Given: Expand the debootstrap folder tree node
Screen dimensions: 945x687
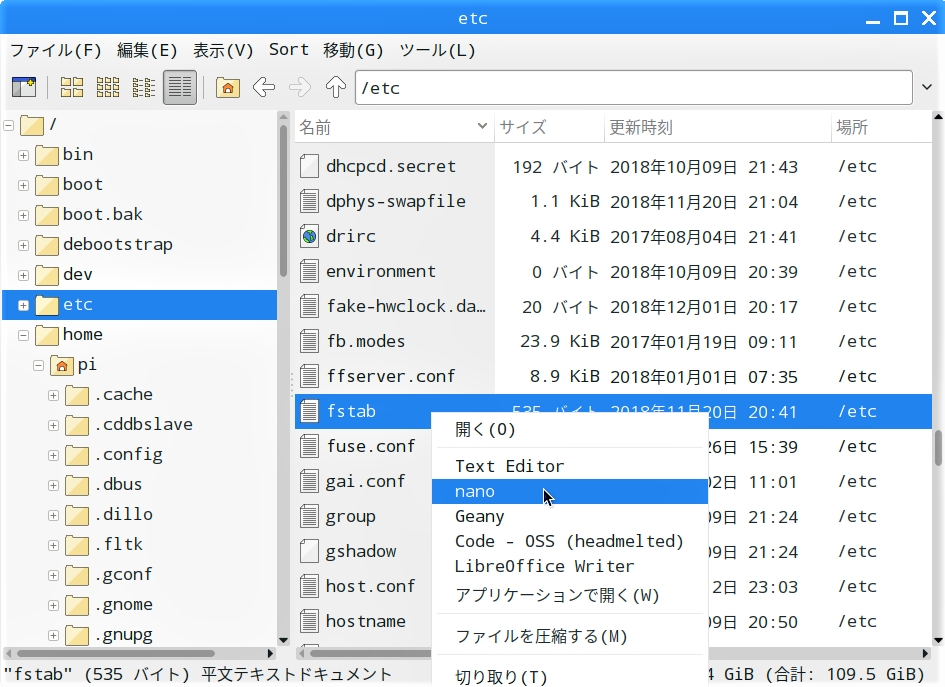Looking at the screenshot, I should [x=24, y=245].
